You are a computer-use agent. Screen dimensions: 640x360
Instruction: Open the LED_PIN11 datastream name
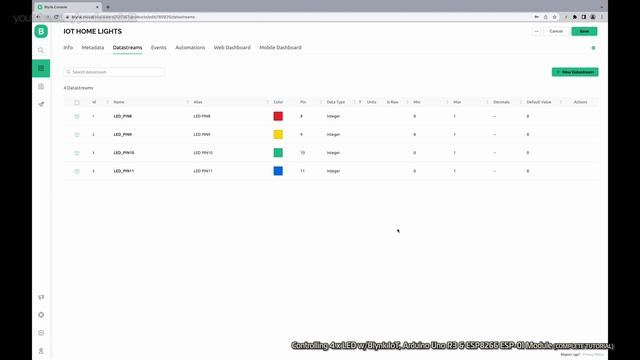[124, 171]
